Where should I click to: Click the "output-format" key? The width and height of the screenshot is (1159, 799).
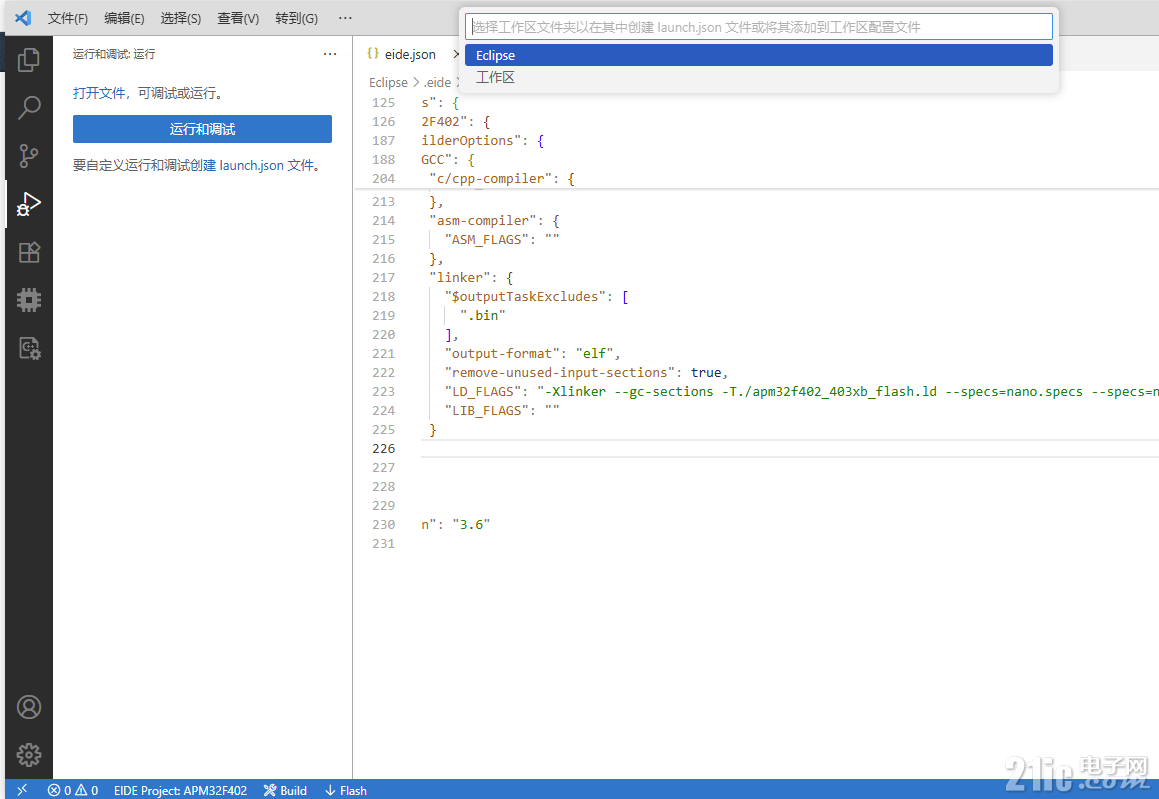pyautogui.click(x=503, y=354)
